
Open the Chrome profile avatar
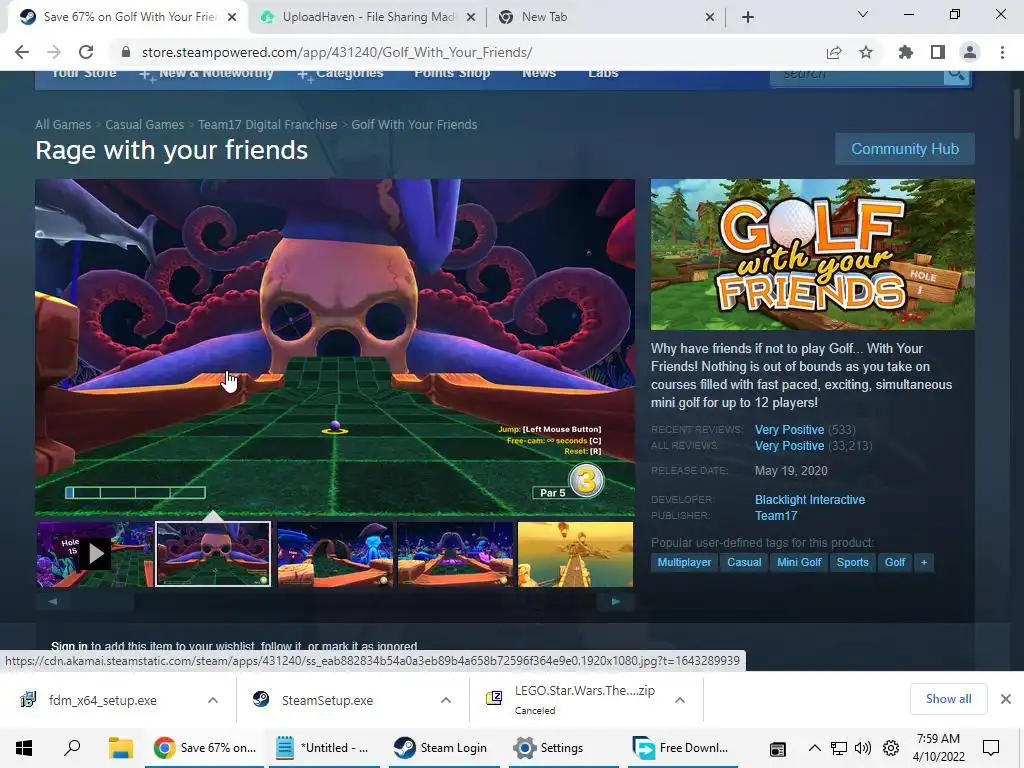[x=970, y=52]
